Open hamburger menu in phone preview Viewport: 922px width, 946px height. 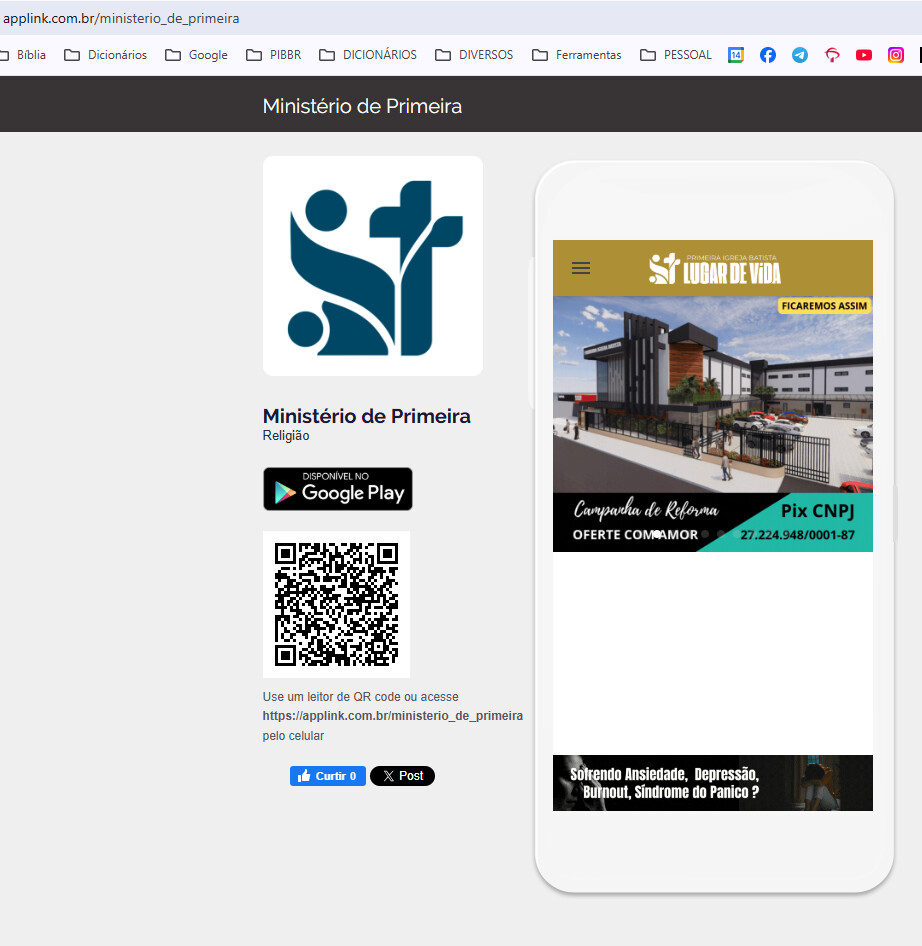pos(580,268)
